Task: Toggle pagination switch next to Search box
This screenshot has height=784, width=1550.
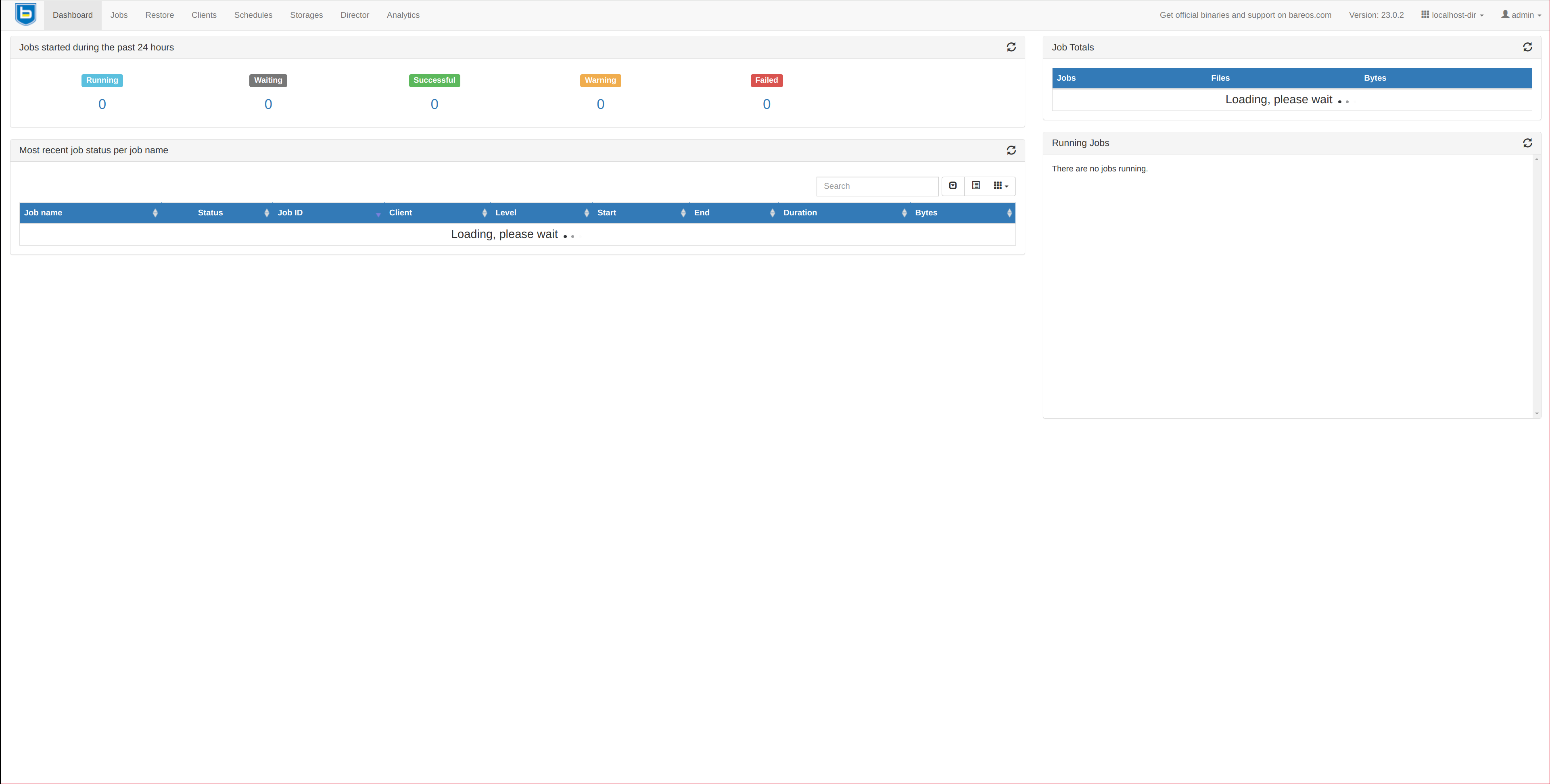Action: [953, 186]
